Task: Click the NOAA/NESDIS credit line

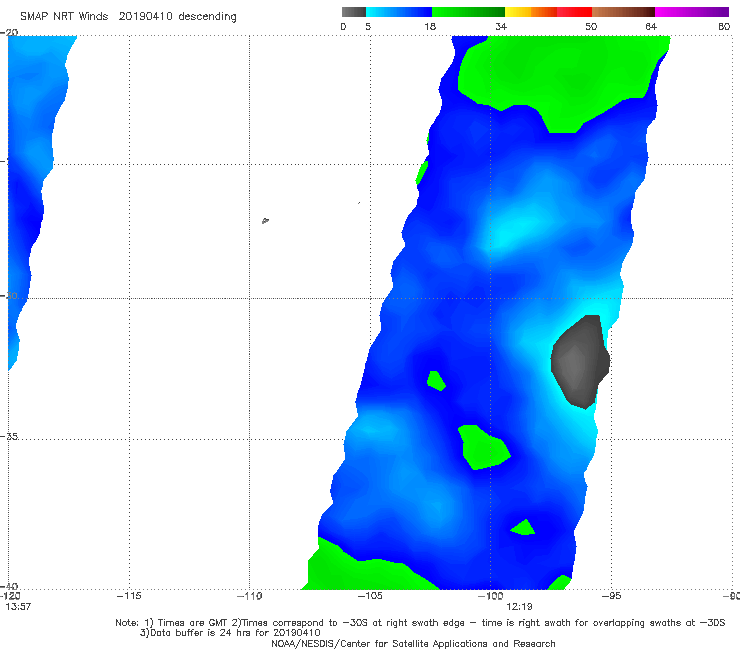Action: click(x=413, y=644)
